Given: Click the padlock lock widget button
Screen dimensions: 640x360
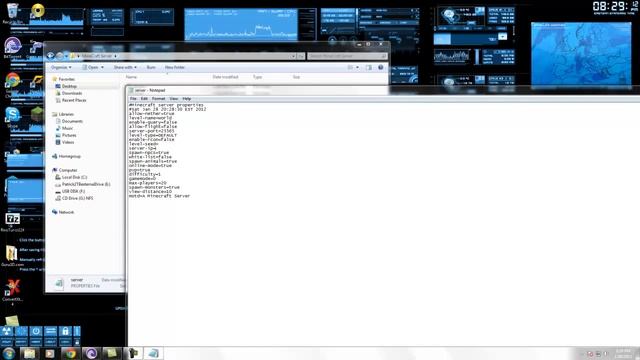Looking at the screenshot, I should tap(65, 331).
